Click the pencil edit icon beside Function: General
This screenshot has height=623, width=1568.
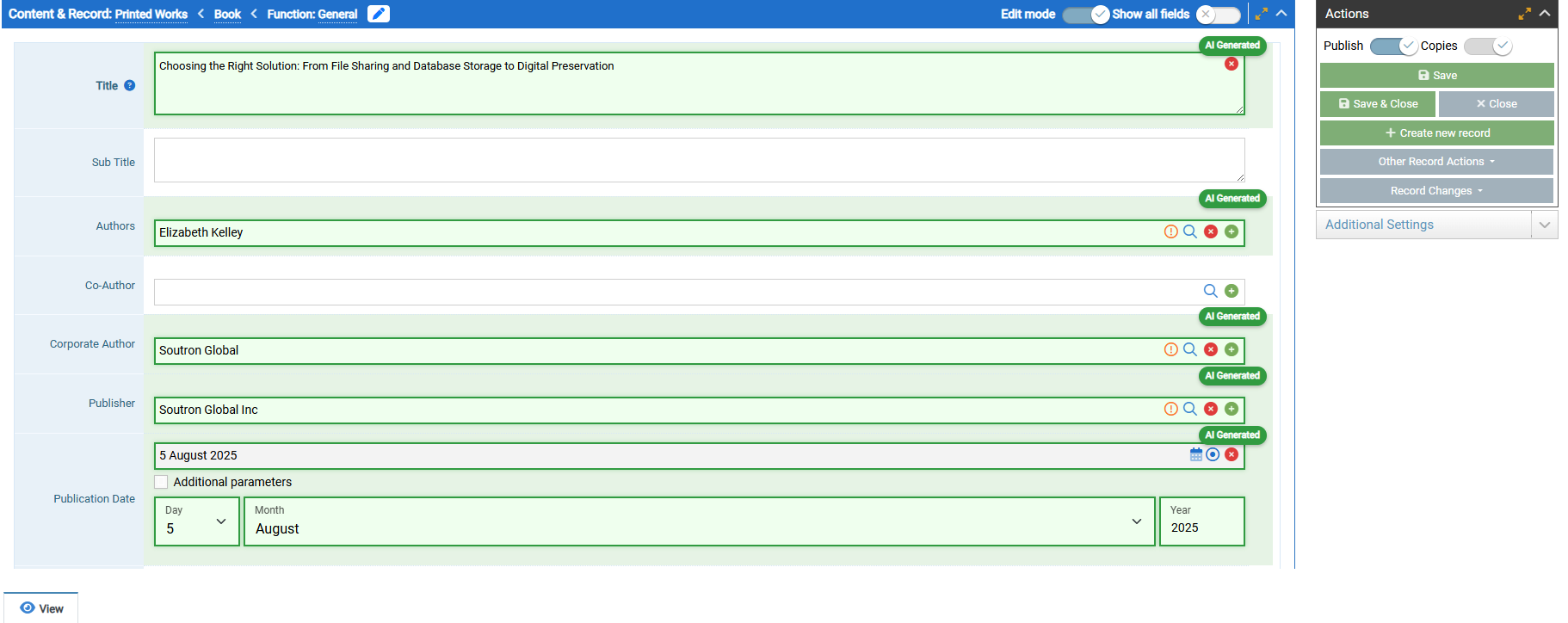pos(378,14)
